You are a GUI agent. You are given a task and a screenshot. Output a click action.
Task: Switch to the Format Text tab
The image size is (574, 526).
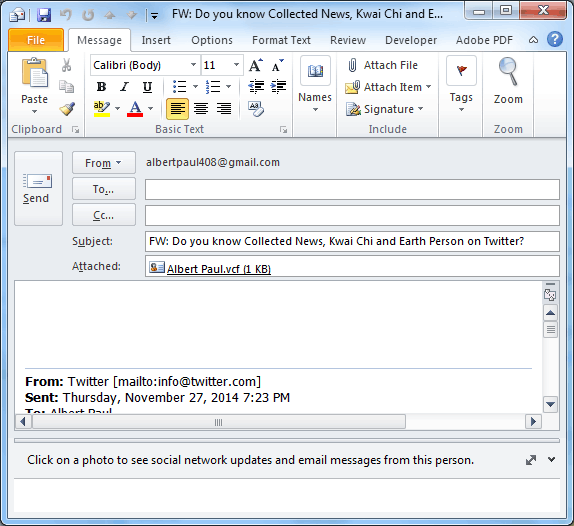[x=281, y=40]
